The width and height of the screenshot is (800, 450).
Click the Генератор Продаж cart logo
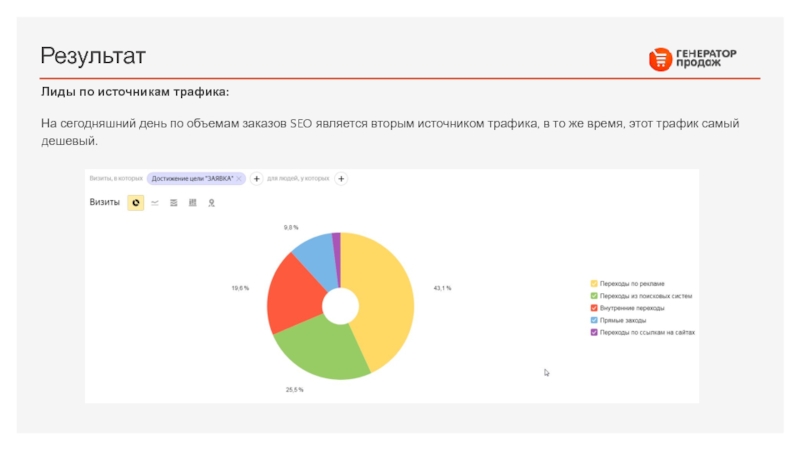pyautogui.click(x=660, y=59)
